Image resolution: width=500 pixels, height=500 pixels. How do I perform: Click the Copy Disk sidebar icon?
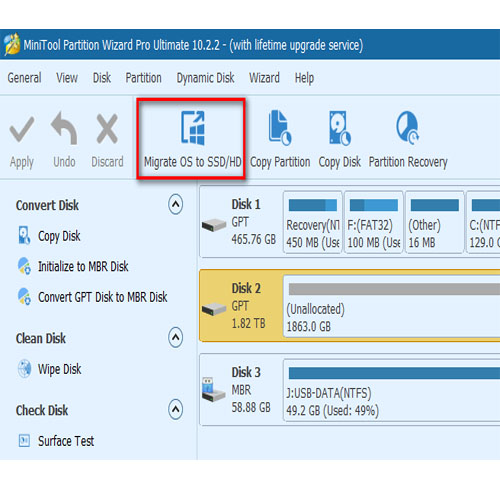click(24, 235)
